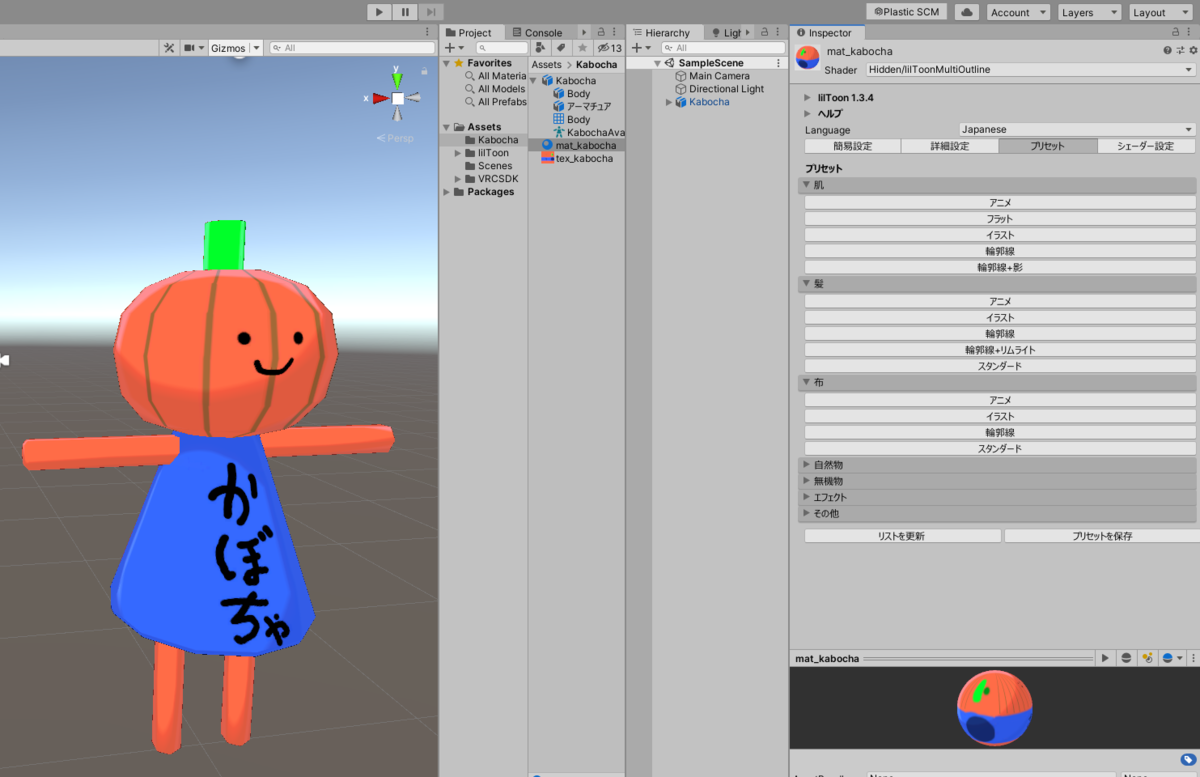This screenshot has height=777, width=1200.
Task: Open the Layers dropdown
Action: pos(1090,12)
